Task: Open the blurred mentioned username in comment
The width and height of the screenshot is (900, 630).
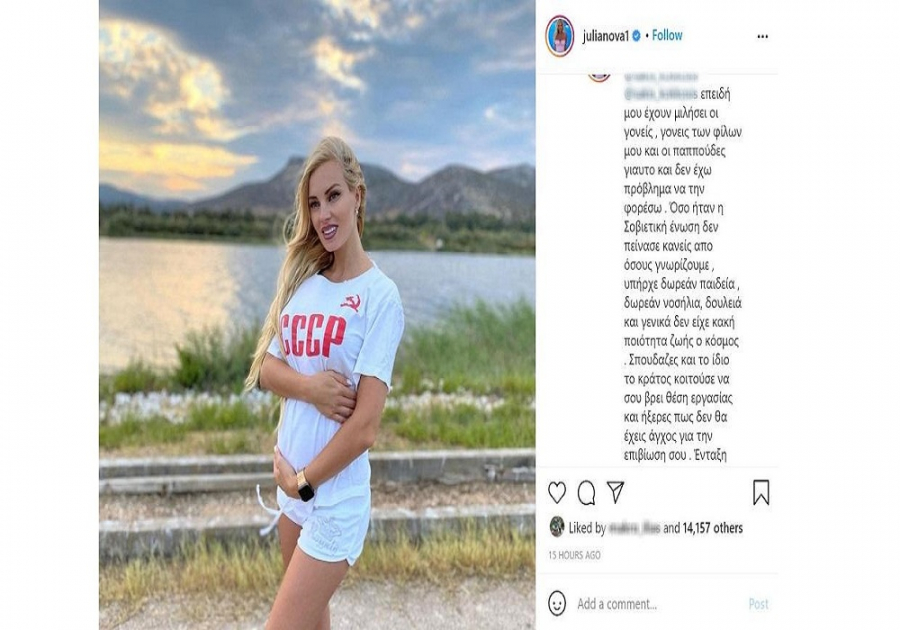Action: (x=660, y=94)
